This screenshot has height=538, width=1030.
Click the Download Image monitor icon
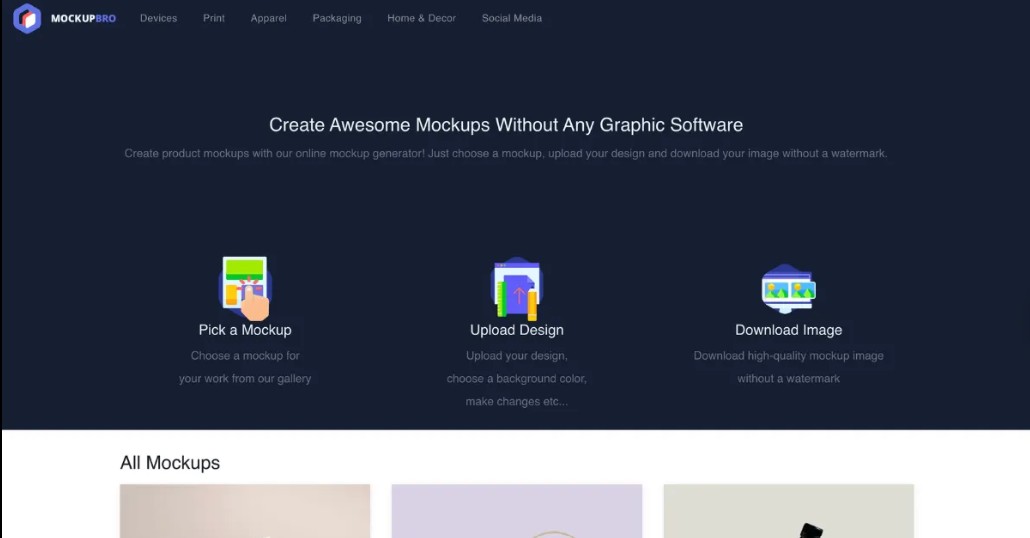point(788,289)
